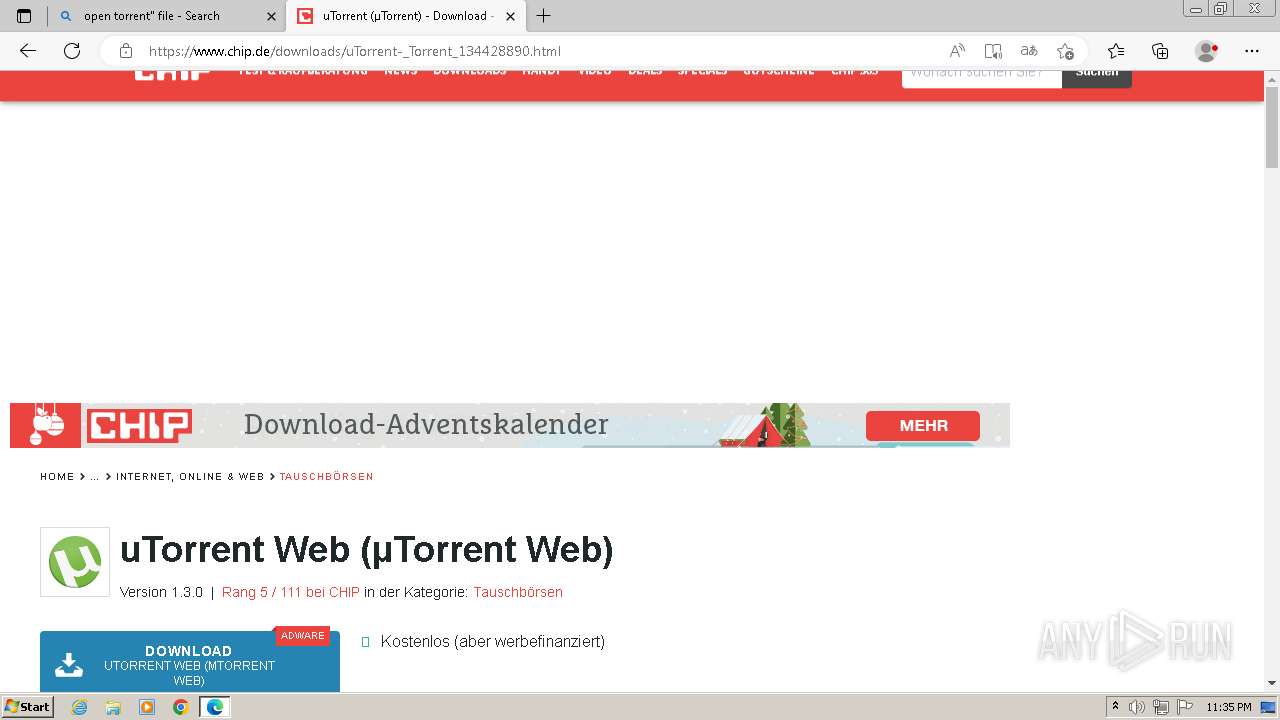Screen dimensions: 1280x720
Task: Open the page translate option
Action: [1029, 51]
